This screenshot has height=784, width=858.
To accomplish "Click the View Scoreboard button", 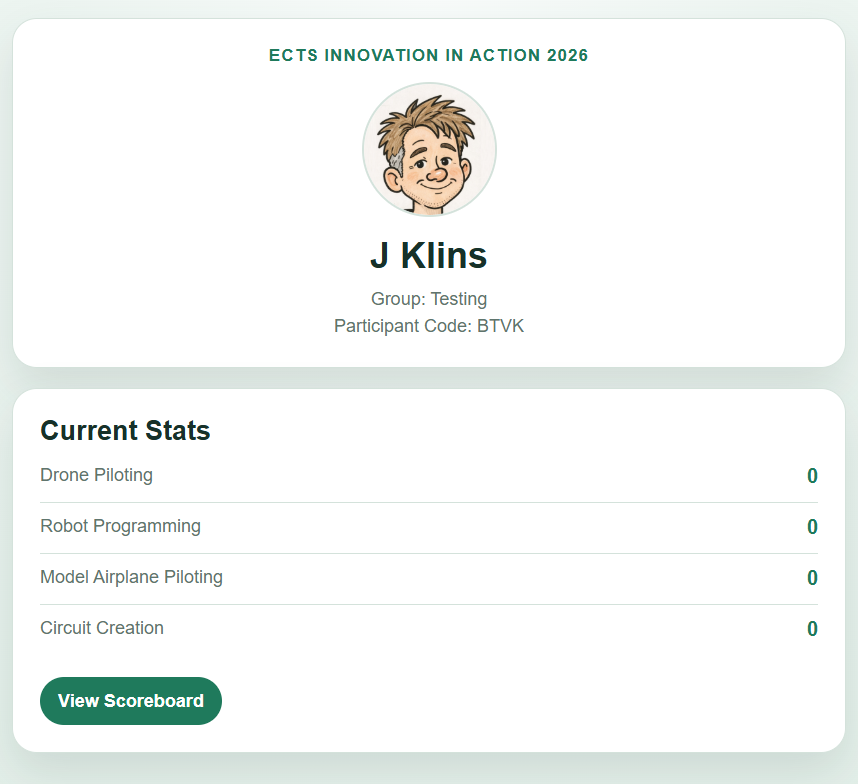I will [131, 701].
